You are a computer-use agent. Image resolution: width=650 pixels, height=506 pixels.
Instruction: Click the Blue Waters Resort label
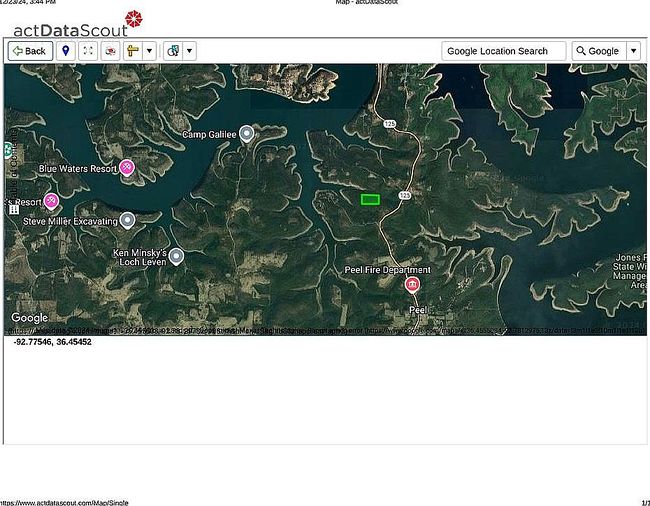78,169
